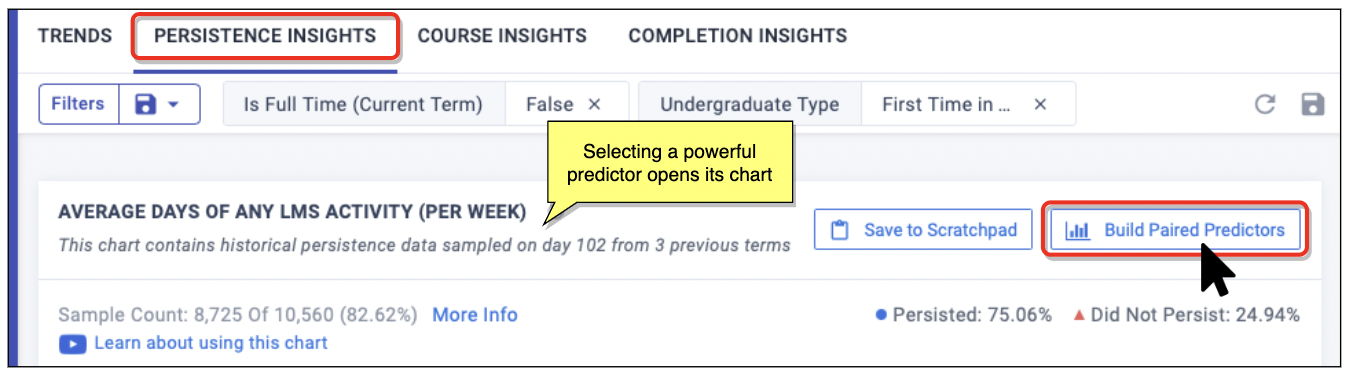1350x376 pixels.
Task: Open the Trends tab
Action: click(75, 36)
